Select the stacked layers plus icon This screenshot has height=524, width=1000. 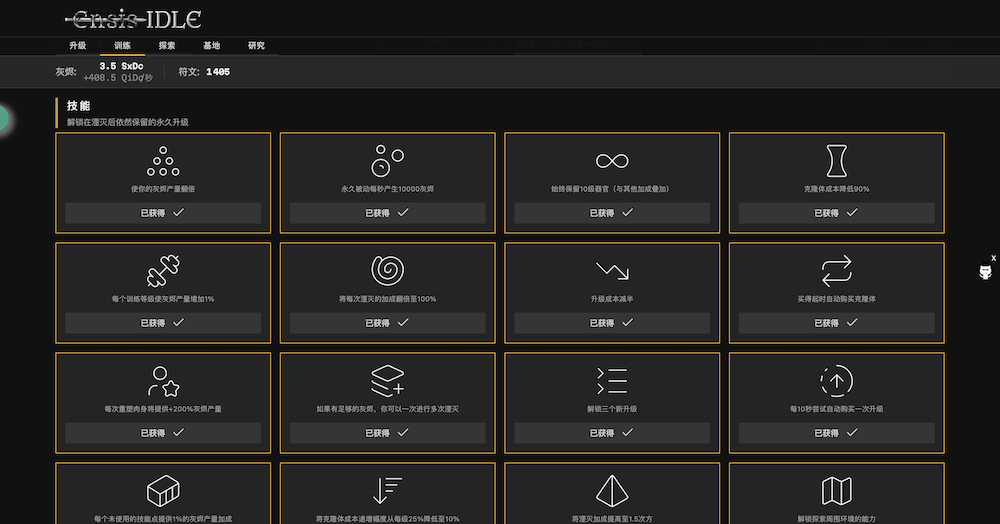(387, 381)
